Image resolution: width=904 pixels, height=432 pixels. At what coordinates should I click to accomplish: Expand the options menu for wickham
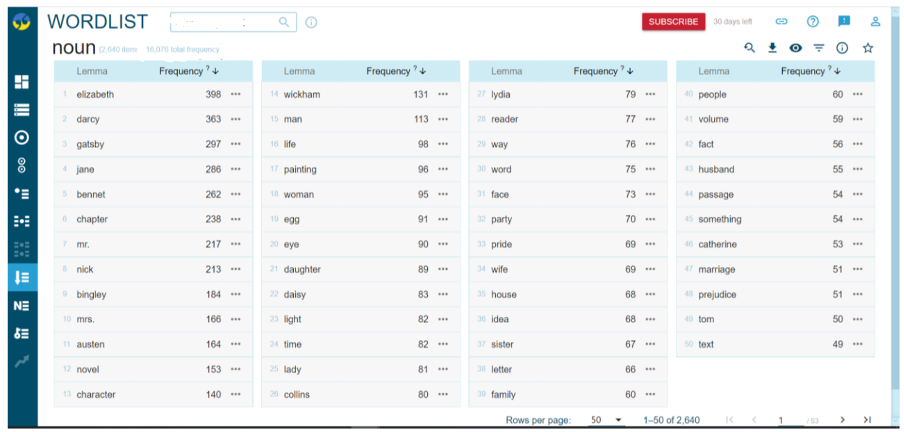click(x=443, y=94)
